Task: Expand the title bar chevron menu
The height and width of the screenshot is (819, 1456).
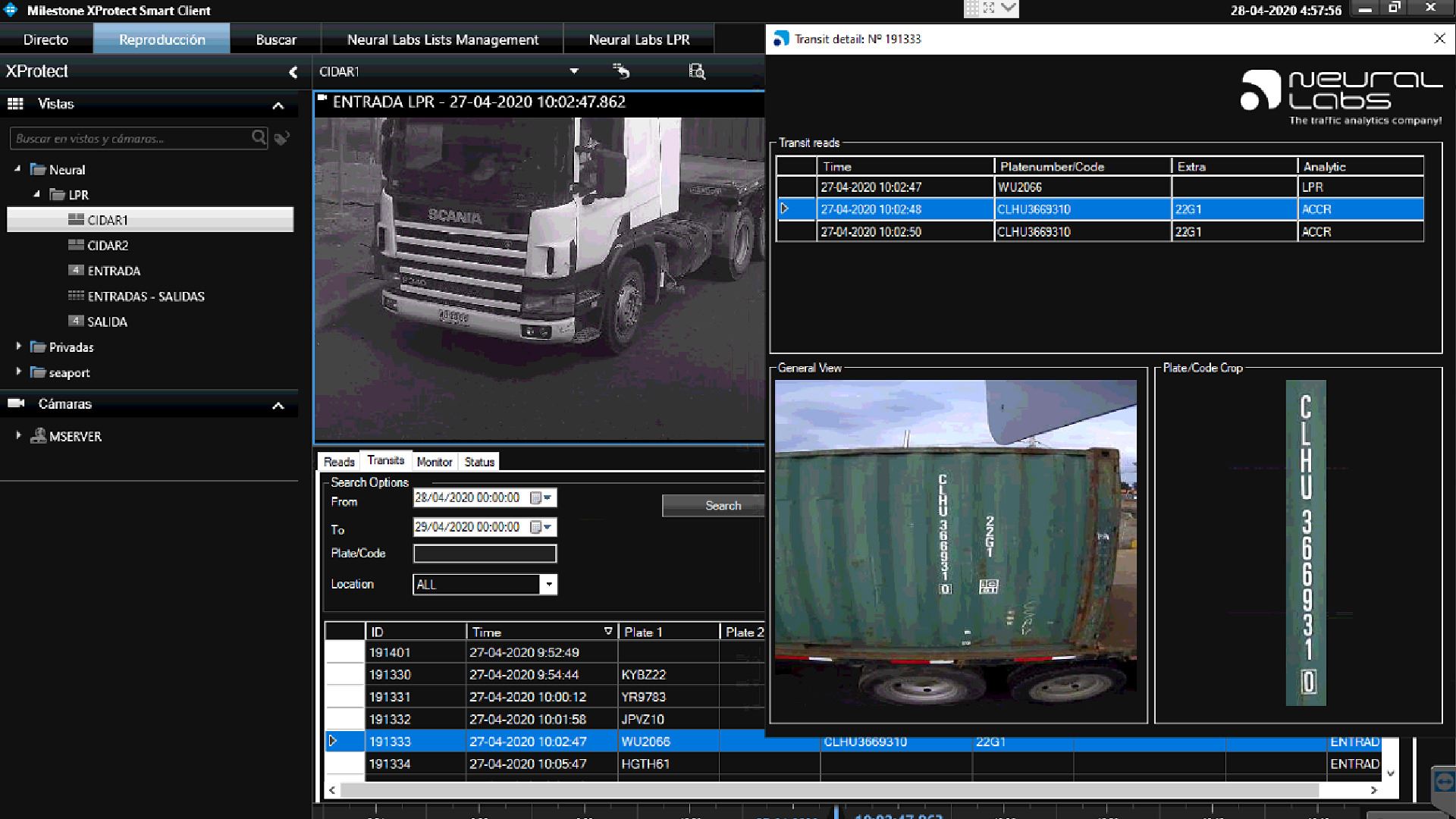Action: click(1009, 8)
